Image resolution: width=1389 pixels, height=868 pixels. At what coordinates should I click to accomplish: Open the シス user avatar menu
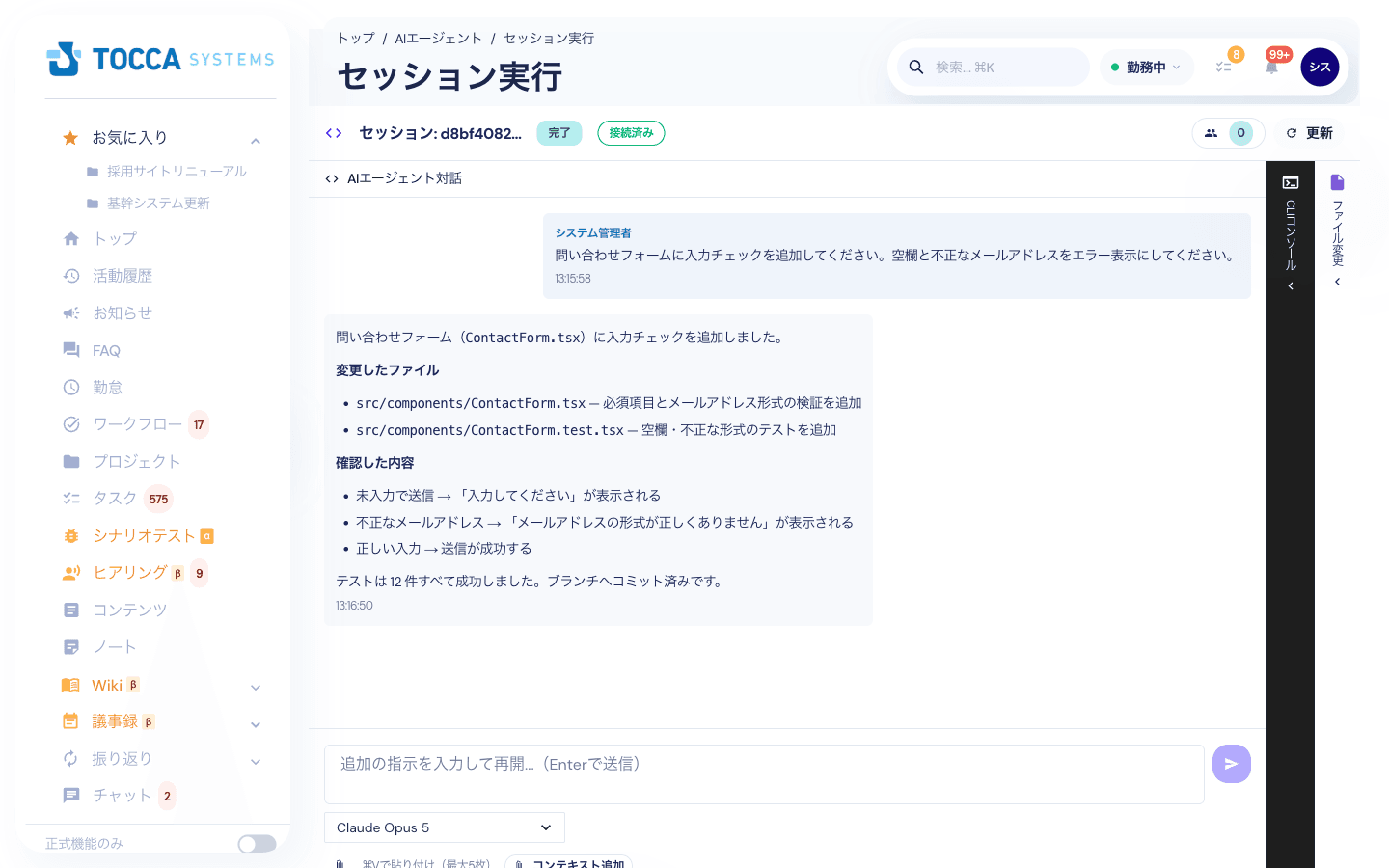(1320, 68)
